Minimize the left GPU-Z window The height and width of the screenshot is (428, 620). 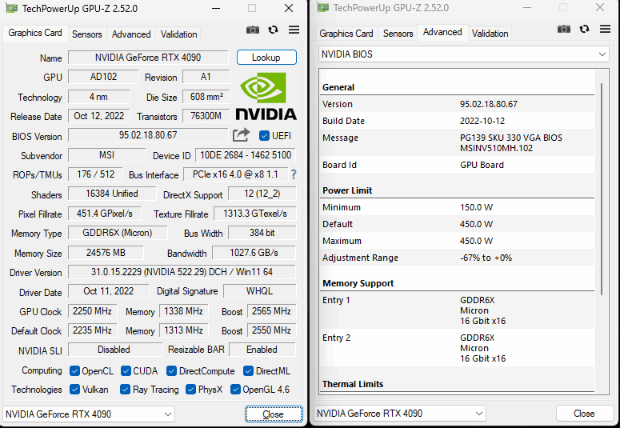(x=216, y=8)
